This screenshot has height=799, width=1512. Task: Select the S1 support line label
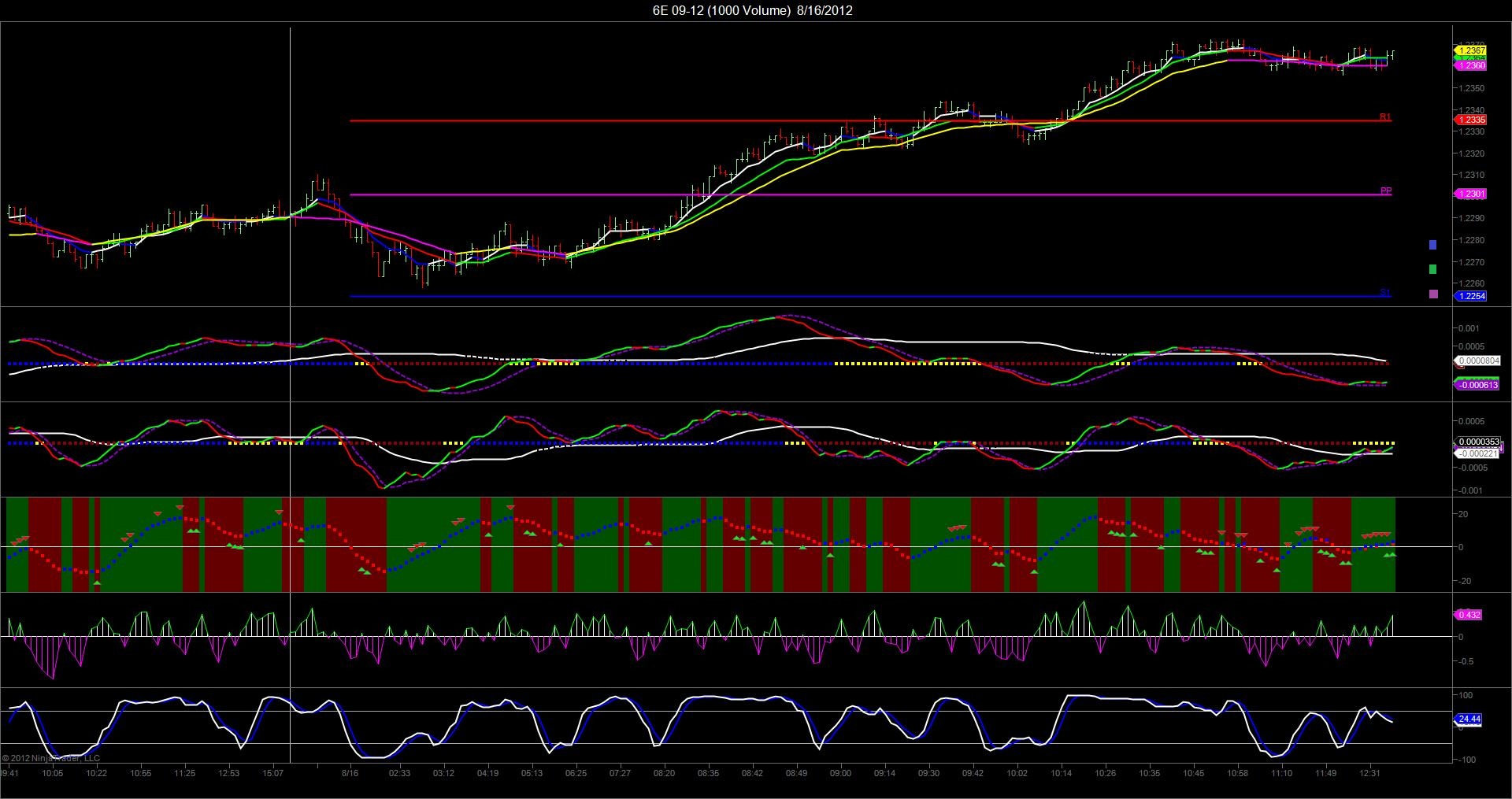pos(1385,293)
